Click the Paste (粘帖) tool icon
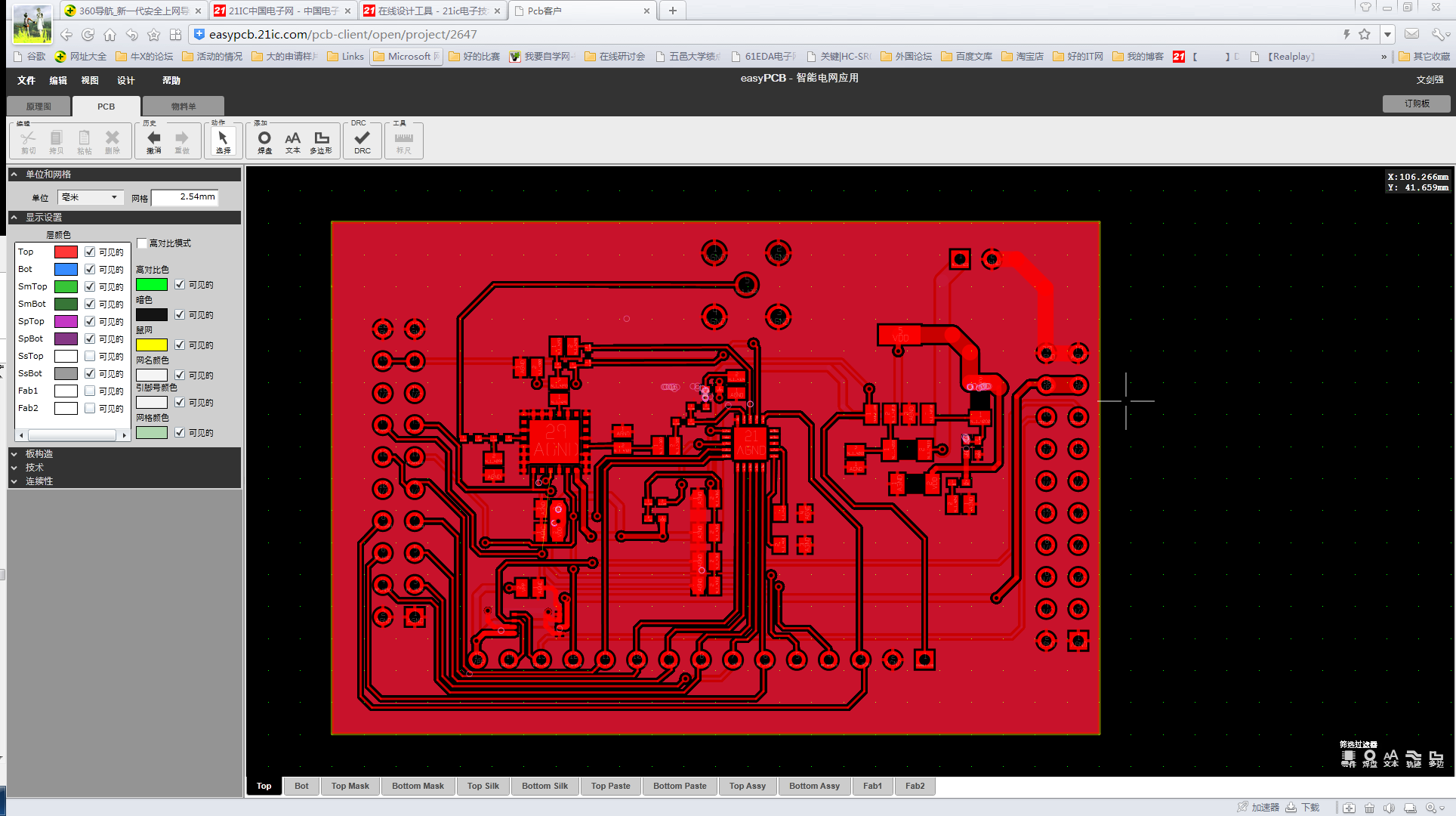 point(85,141)
